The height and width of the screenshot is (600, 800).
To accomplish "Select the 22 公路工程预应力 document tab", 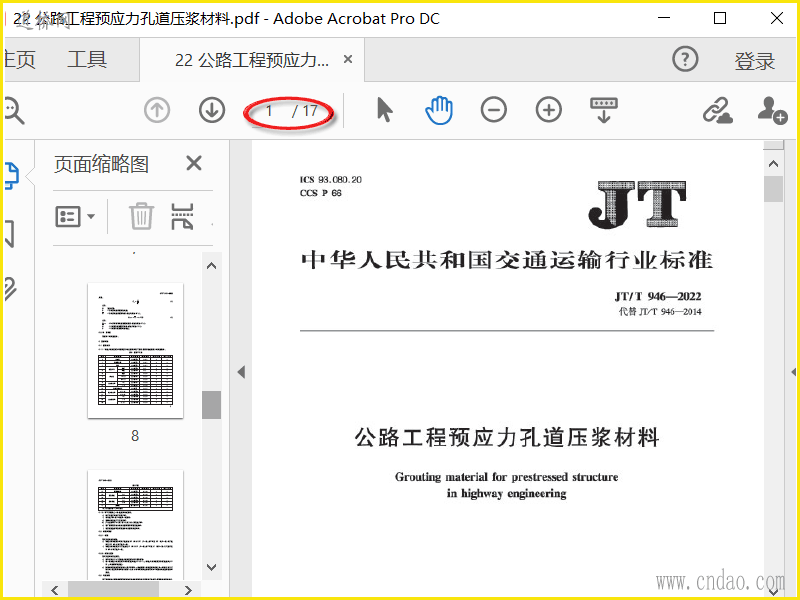I will point(252,60).
